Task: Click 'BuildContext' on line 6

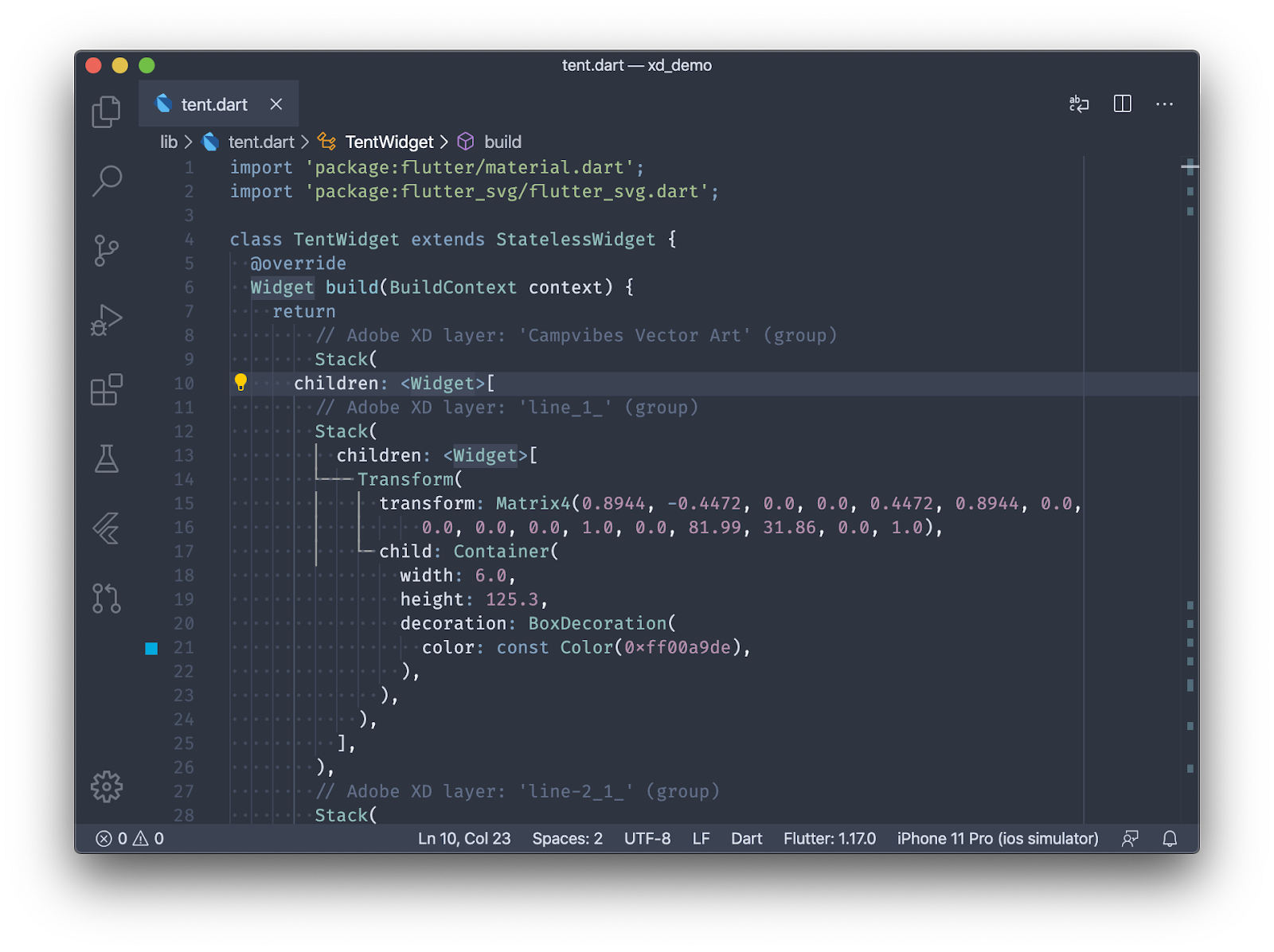Action: [x=452, y=287]
